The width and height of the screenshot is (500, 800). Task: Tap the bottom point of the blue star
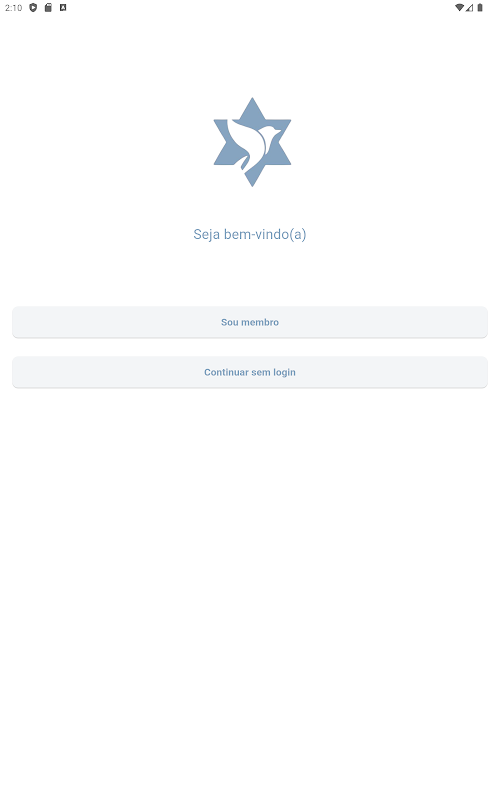(x=252, y=181)
